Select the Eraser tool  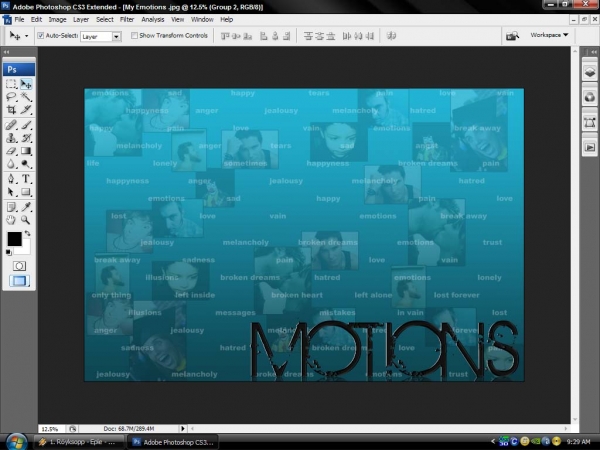click(11, 151)
